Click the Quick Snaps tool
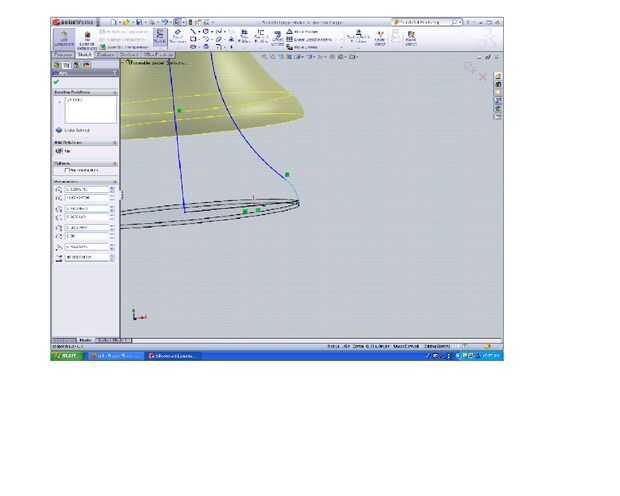The image size is (620, 496). 380,38
